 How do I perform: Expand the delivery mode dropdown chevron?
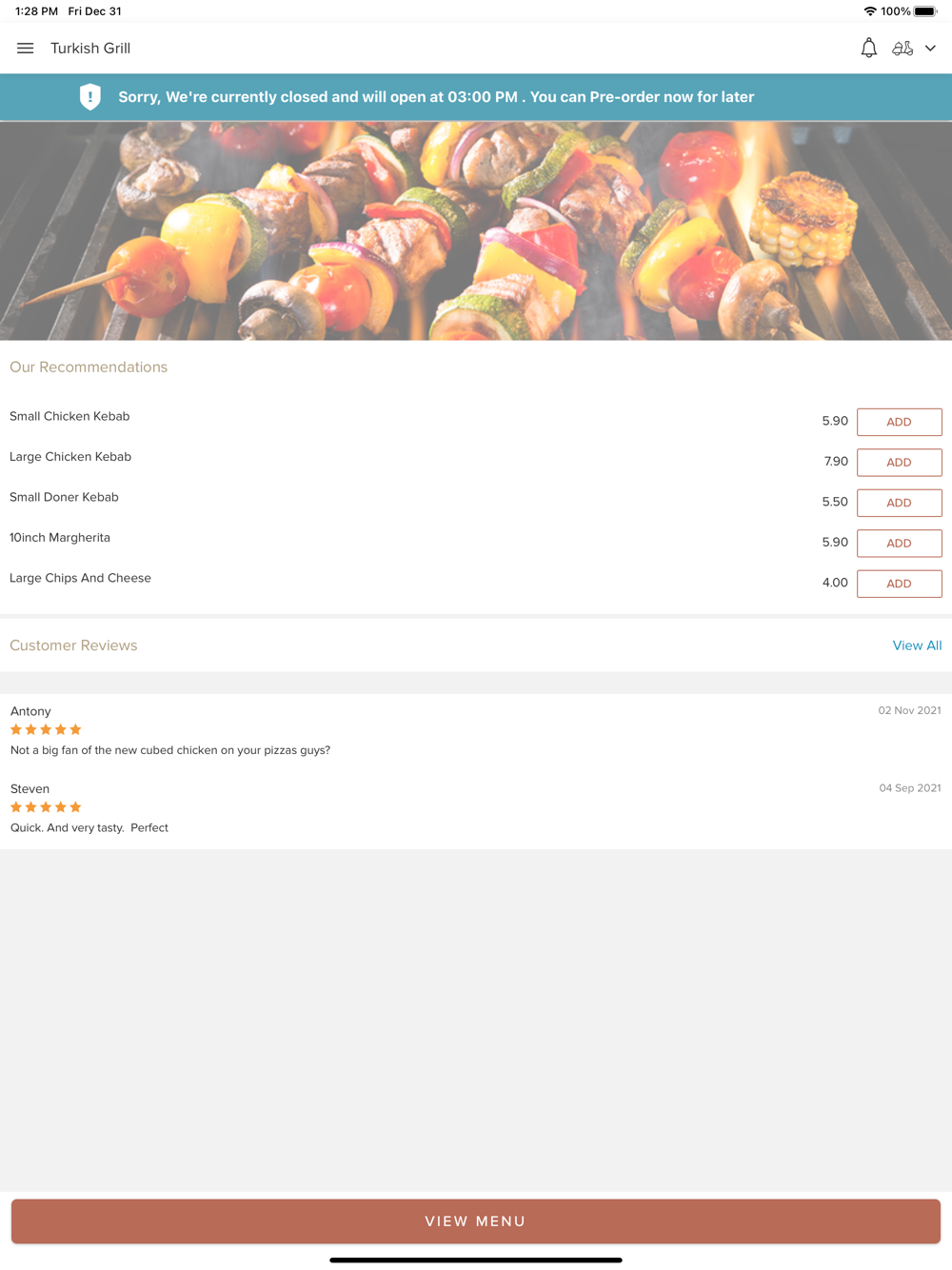tap(930, 49)
